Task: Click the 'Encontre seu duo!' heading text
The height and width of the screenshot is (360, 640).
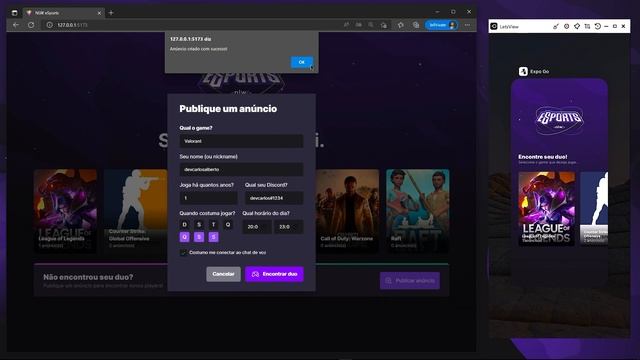Action: coord(542,157)
